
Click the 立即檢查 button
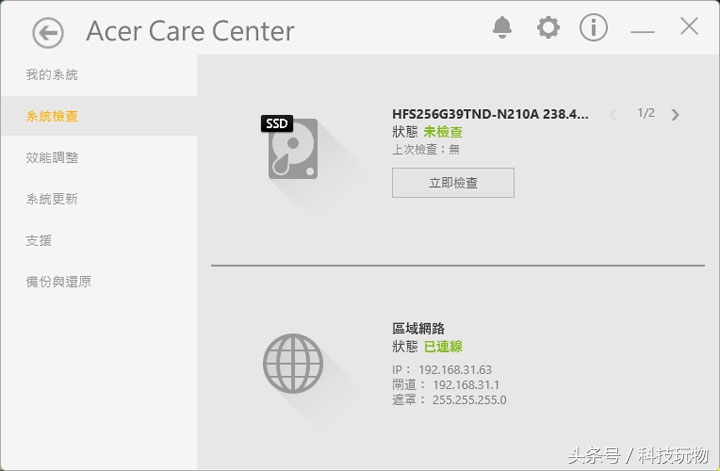click(453, 183)
